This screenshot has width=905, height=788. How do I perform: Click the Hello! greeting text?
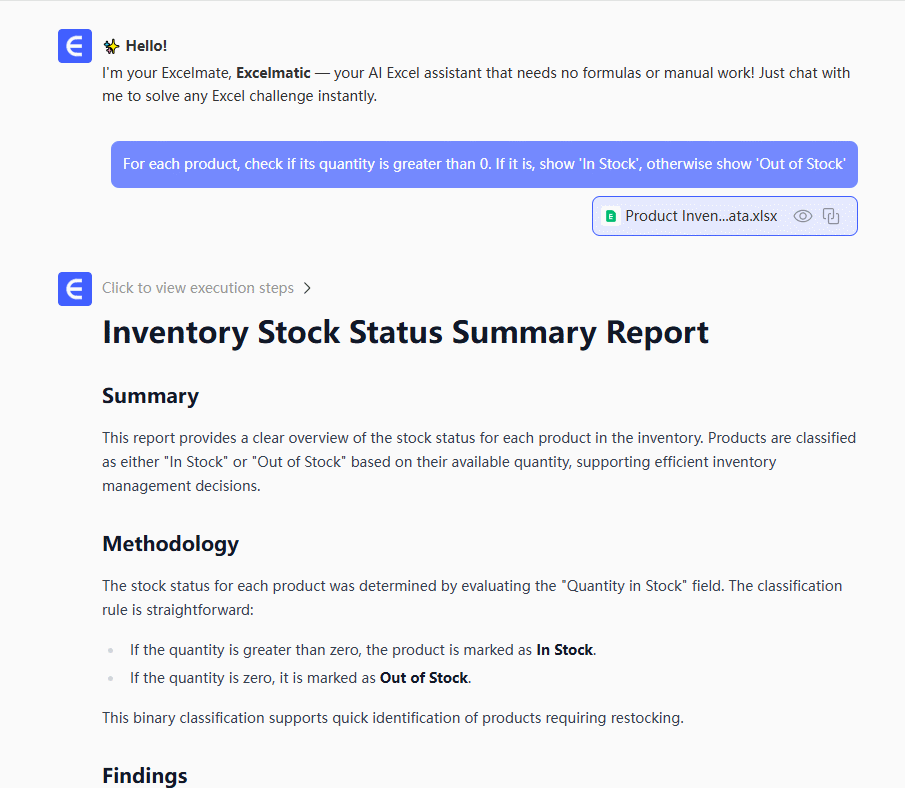(146, 46)
